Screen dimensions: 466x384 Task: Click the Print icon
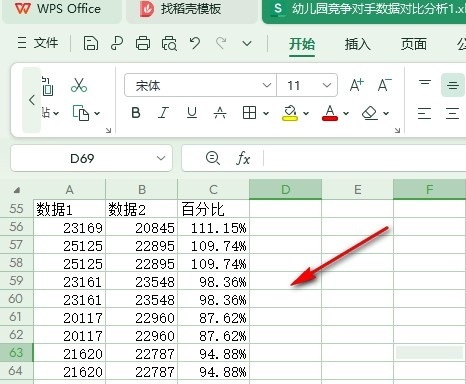tap(143, 43)
